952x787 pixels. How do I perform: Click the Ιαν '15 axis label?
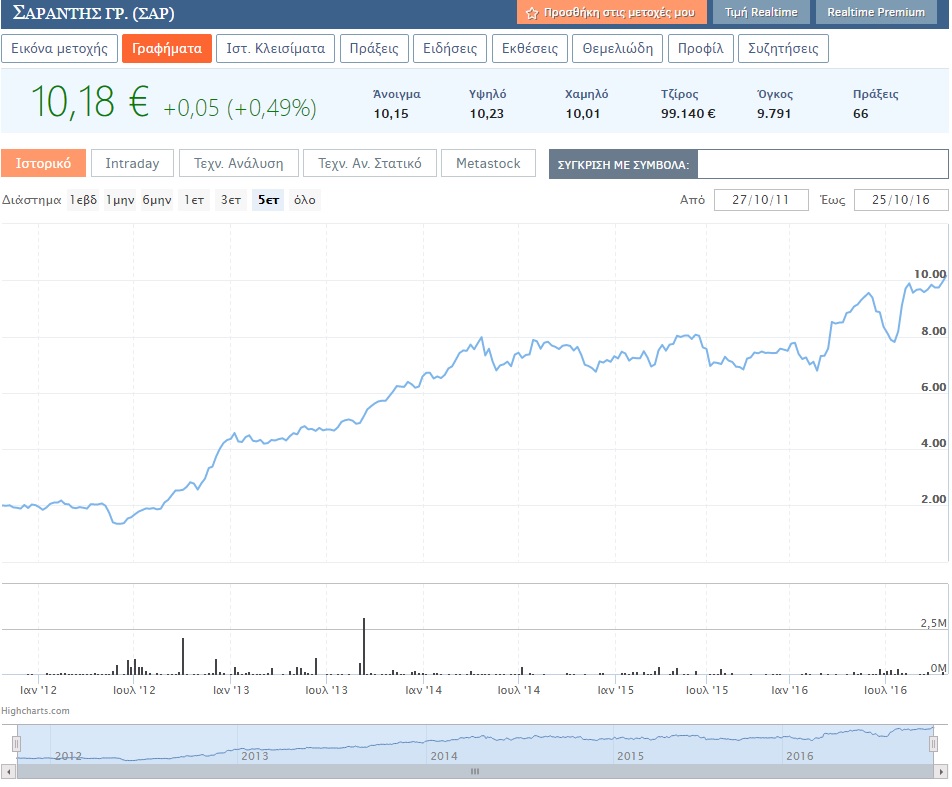coord(615,690)
